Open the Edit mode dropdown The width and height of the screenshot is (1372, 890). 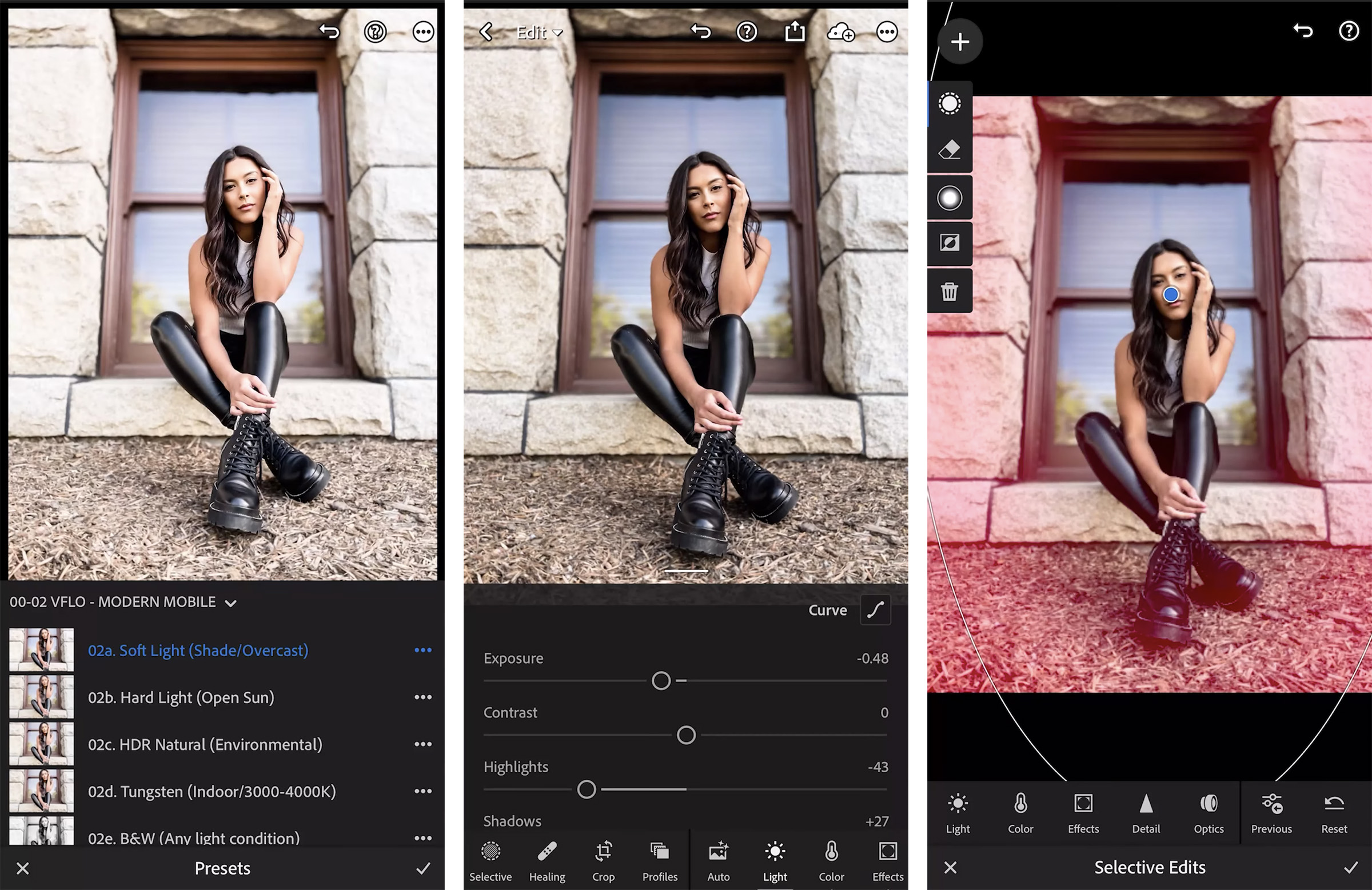click(x=539, y=33)
